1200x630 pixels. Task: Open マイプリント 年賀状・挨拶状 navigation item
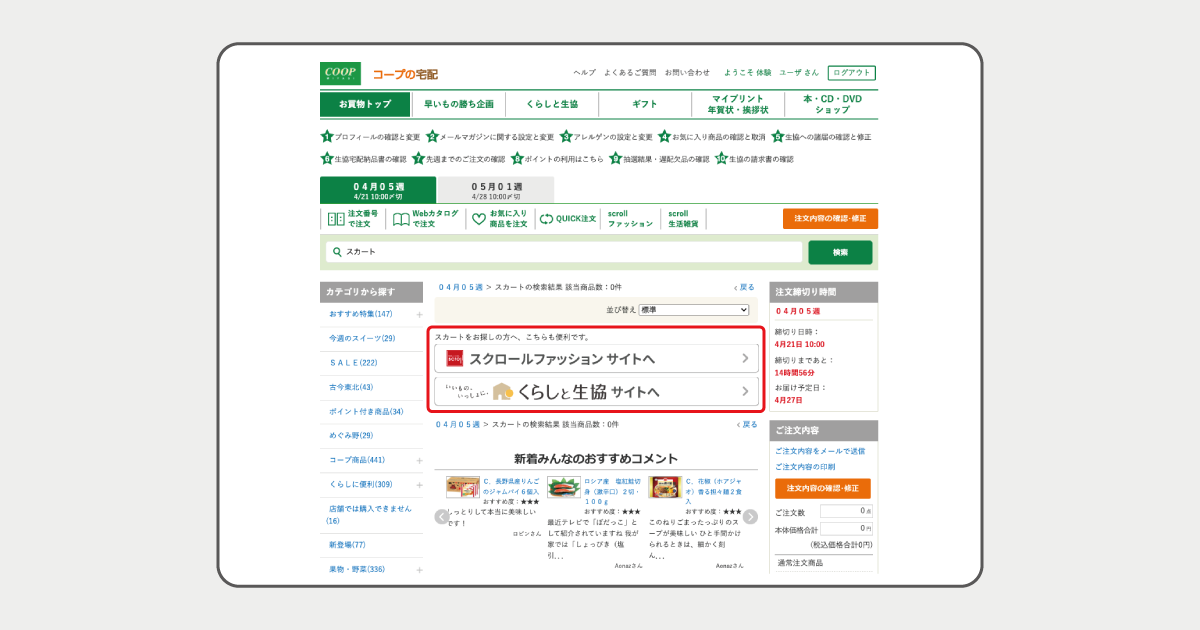[x=739, y=104]
